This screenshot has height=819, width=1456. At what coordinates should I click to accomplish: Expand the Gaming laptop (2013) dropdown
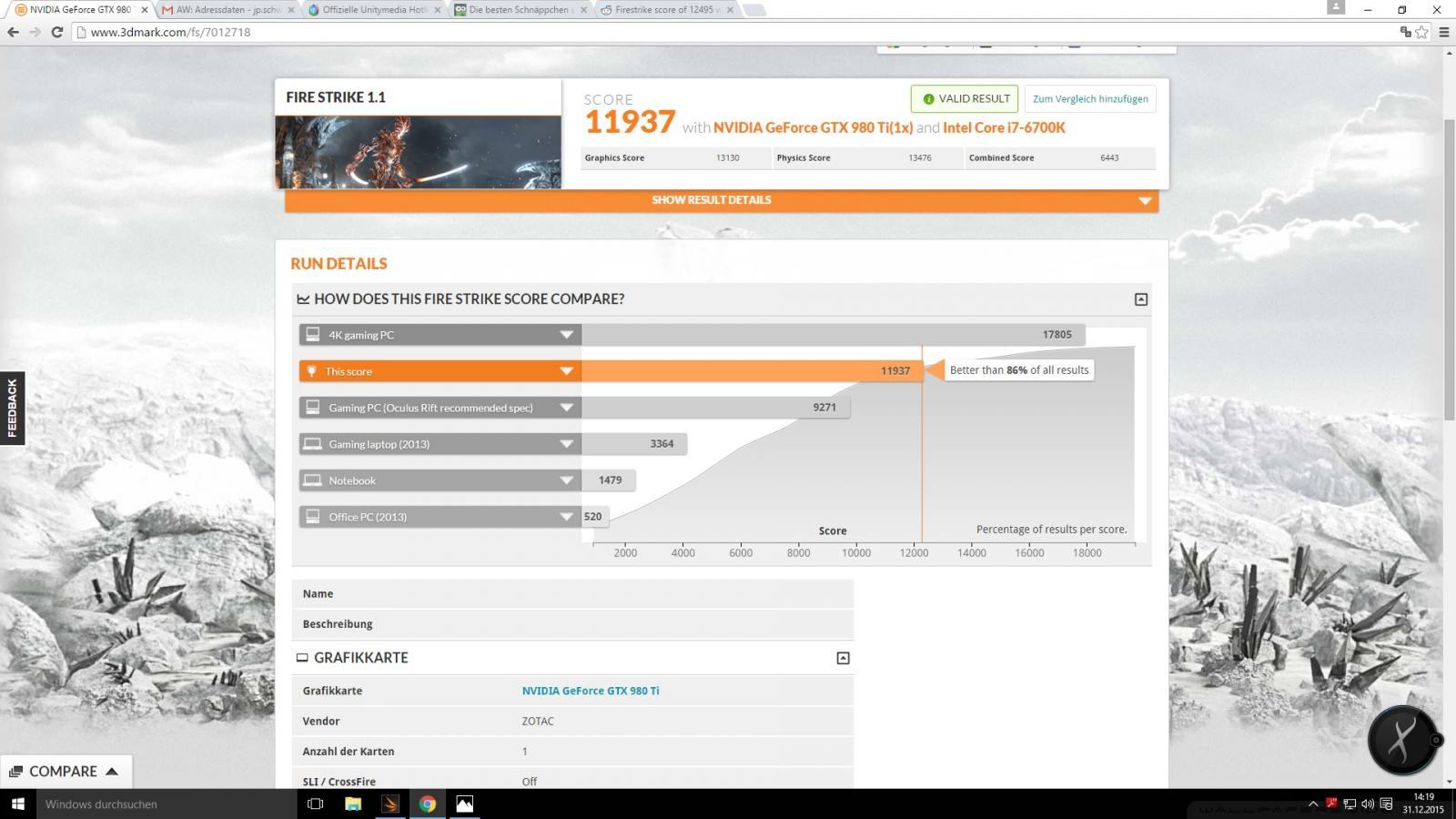(566, 444)
